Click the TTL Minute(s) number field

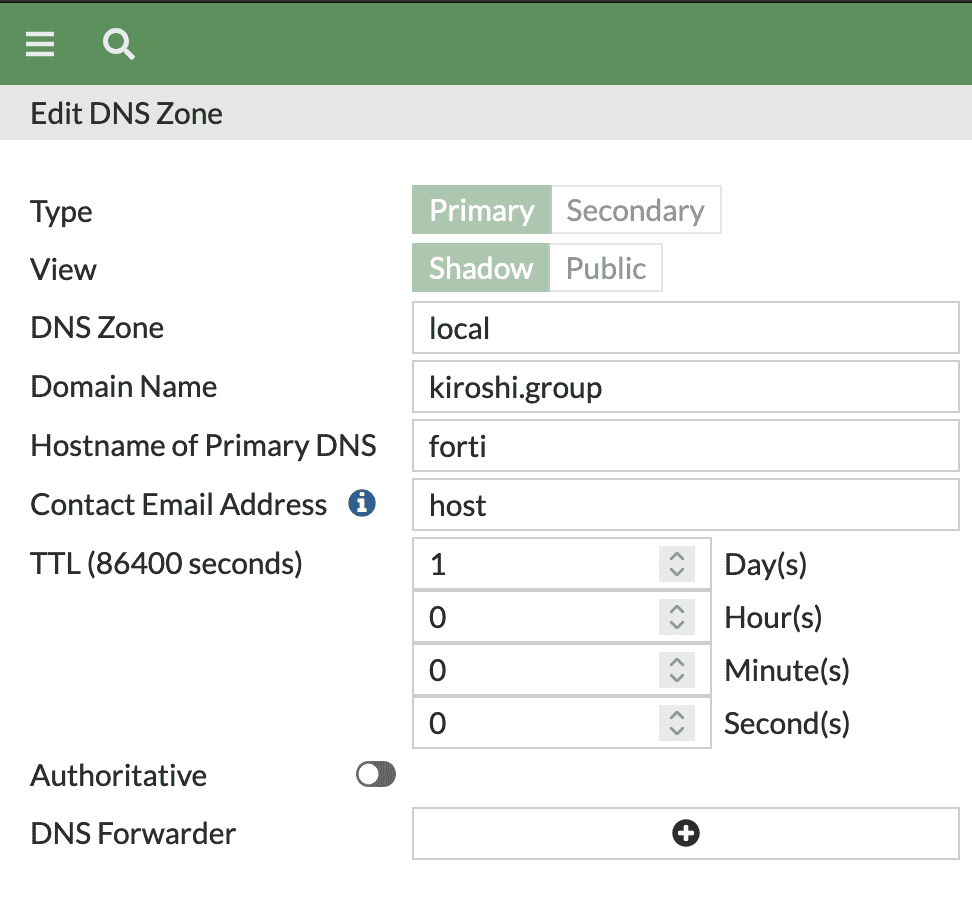(x=561, y=670)
